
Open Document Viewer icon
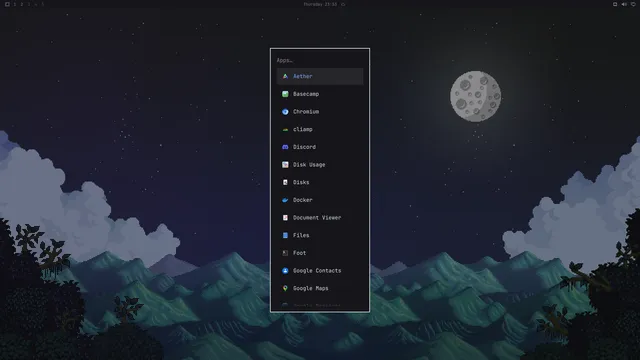285,218
